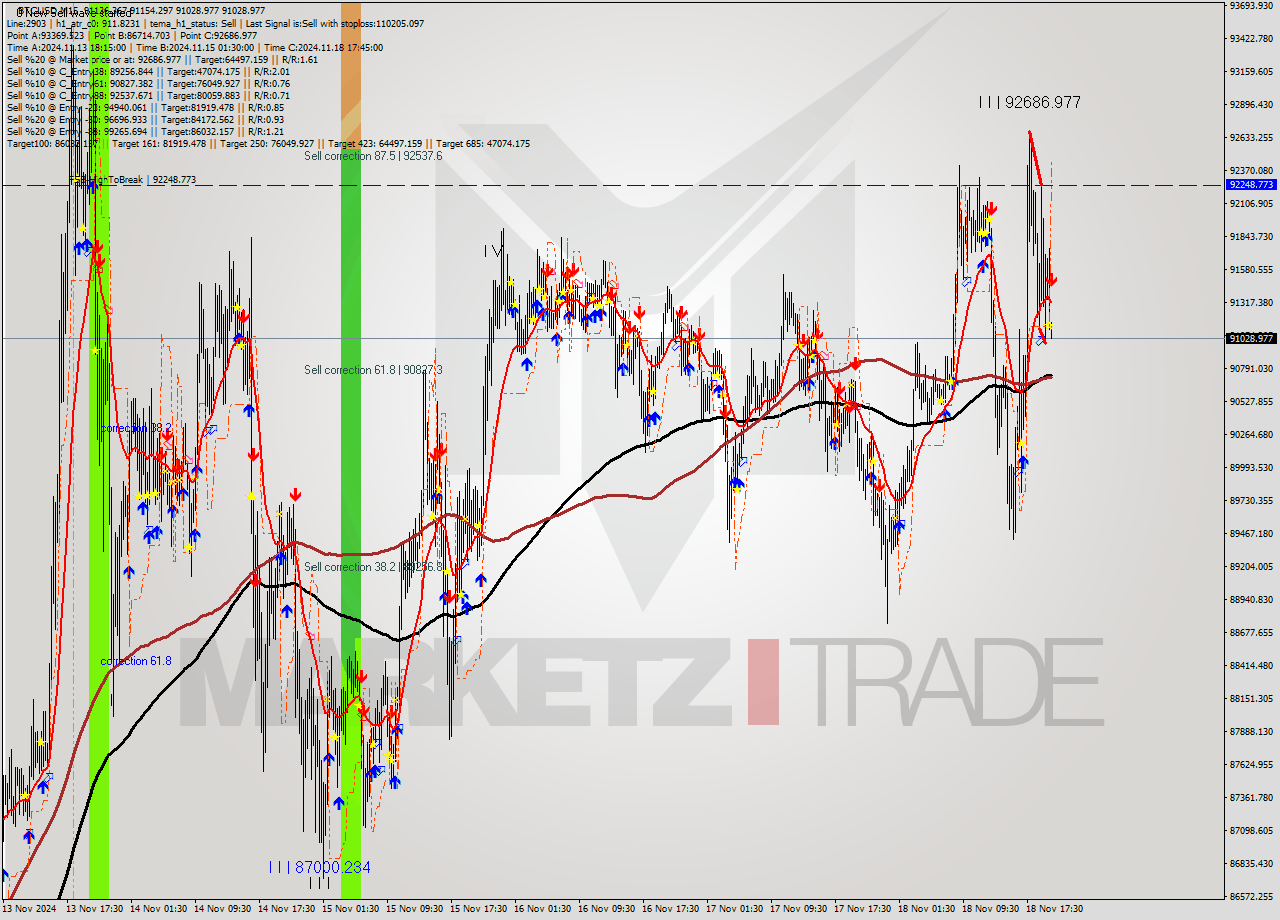Screen dimensions: 1280x920
Task: Click '18 Nov 17:30' on time axis
Action: (x=1055, y=909)
